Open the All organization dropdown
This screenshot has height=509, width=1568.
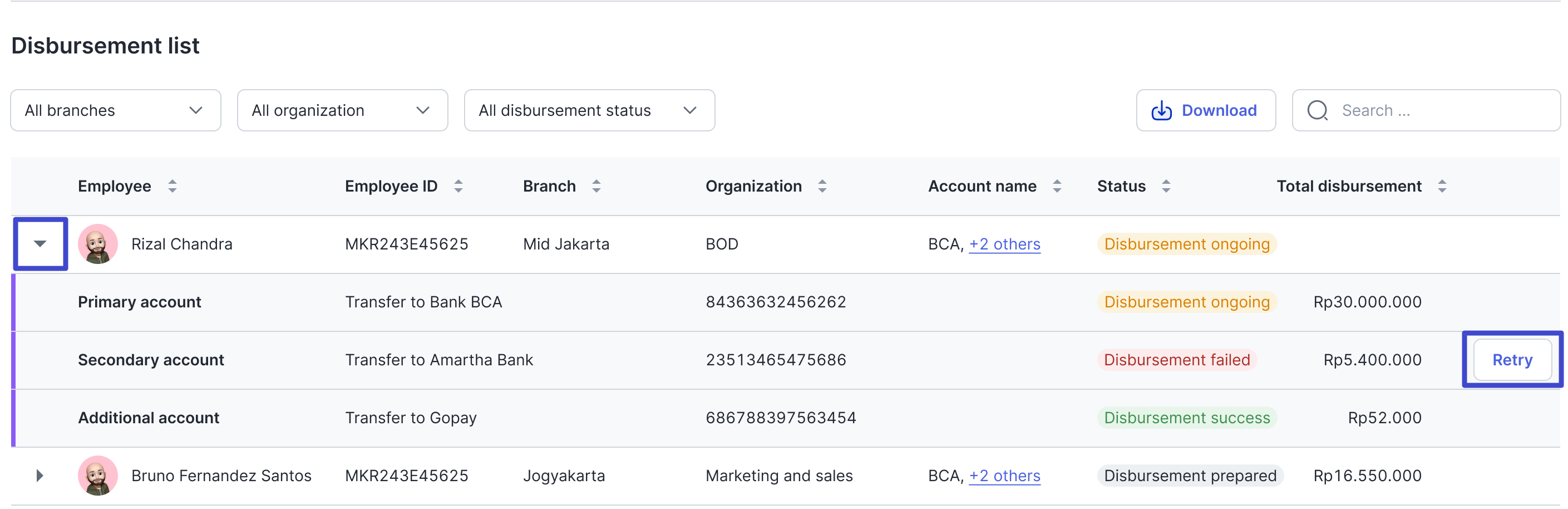[342, 111]
